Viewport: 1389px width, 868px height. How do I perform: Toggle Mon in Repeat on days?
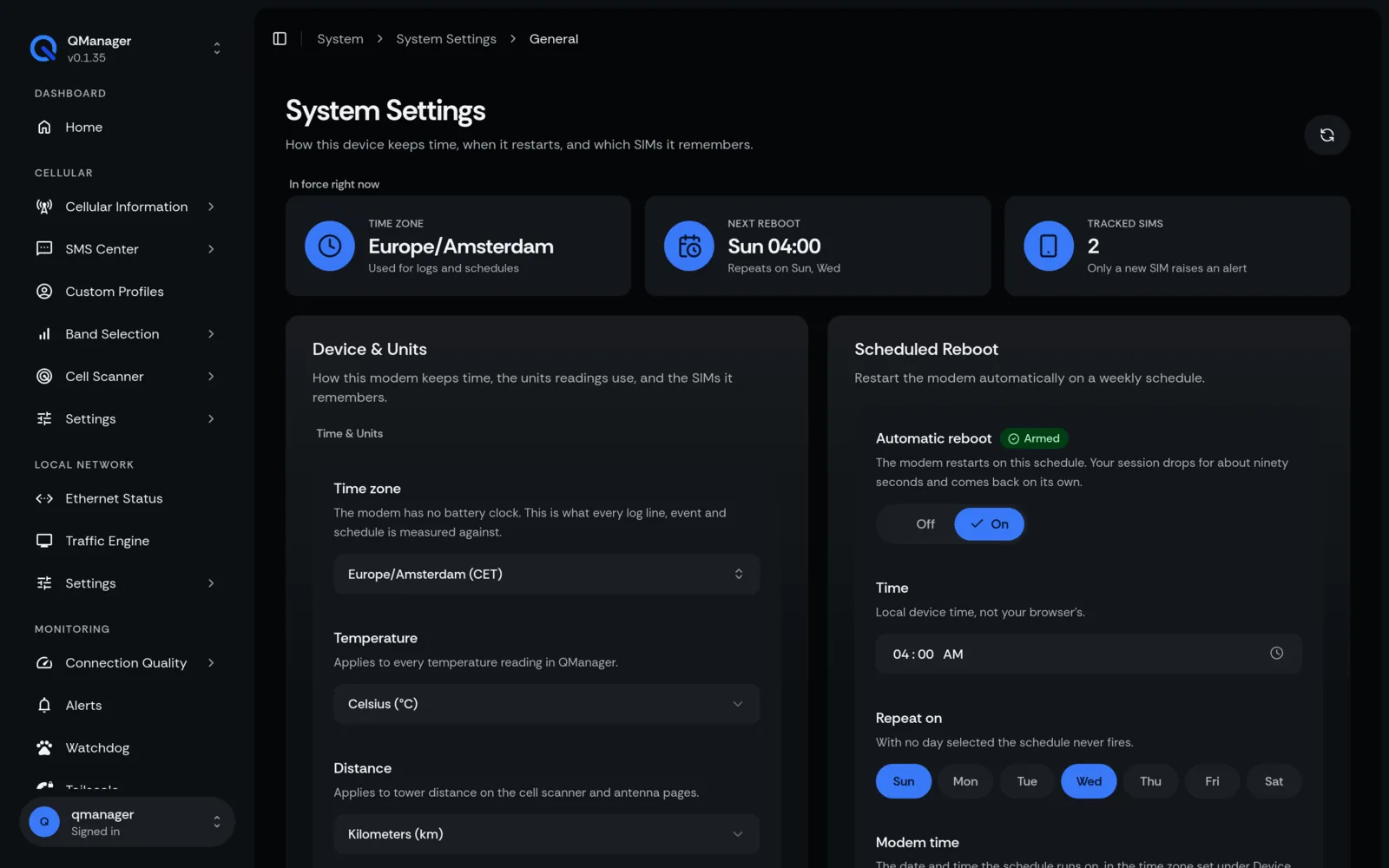(x=965, y=781)
